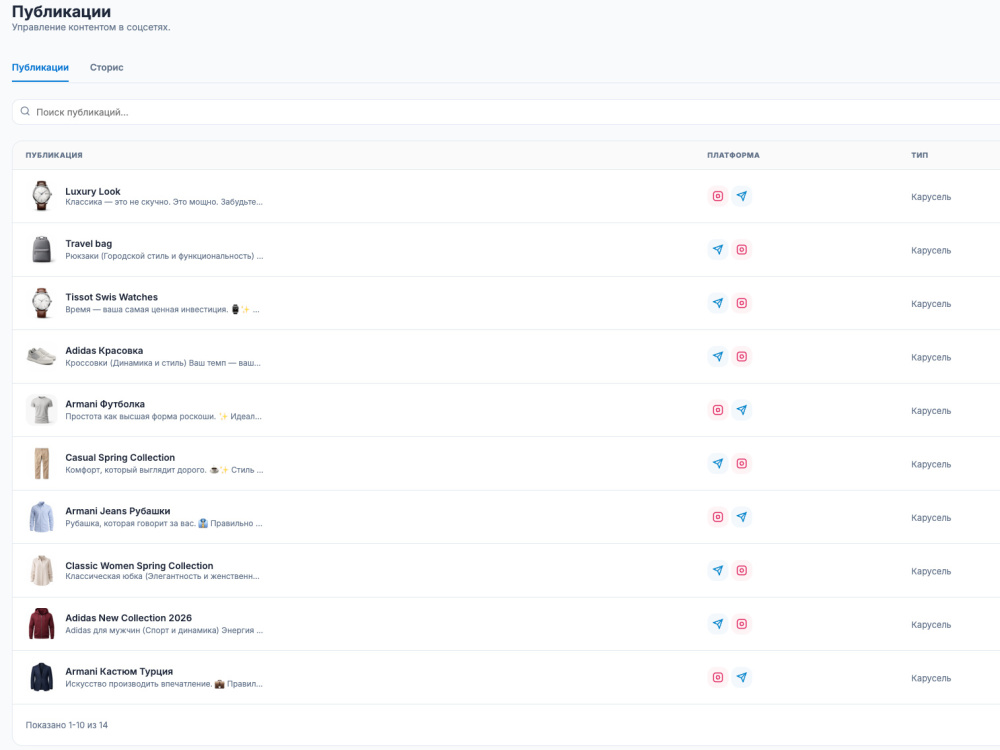Click the search magnifier icon
The image size is (1000, 750).
coord(25,112)
